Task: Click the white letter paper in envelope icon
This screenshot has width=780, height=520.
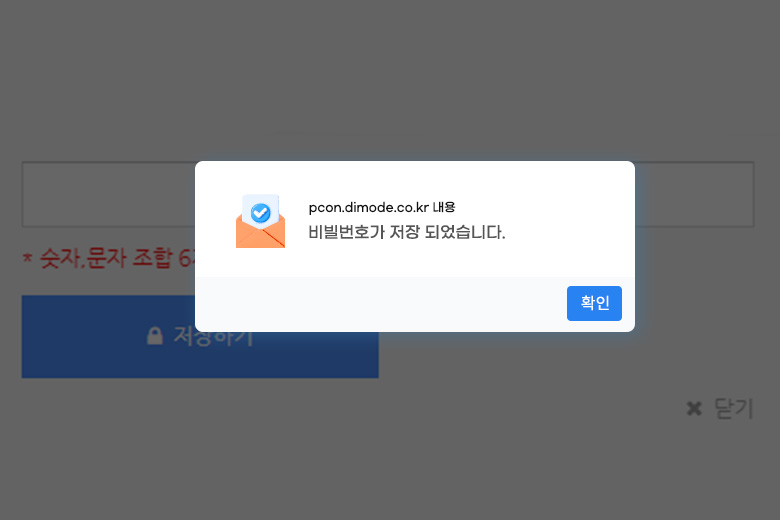Action: [x=260, y=211]
